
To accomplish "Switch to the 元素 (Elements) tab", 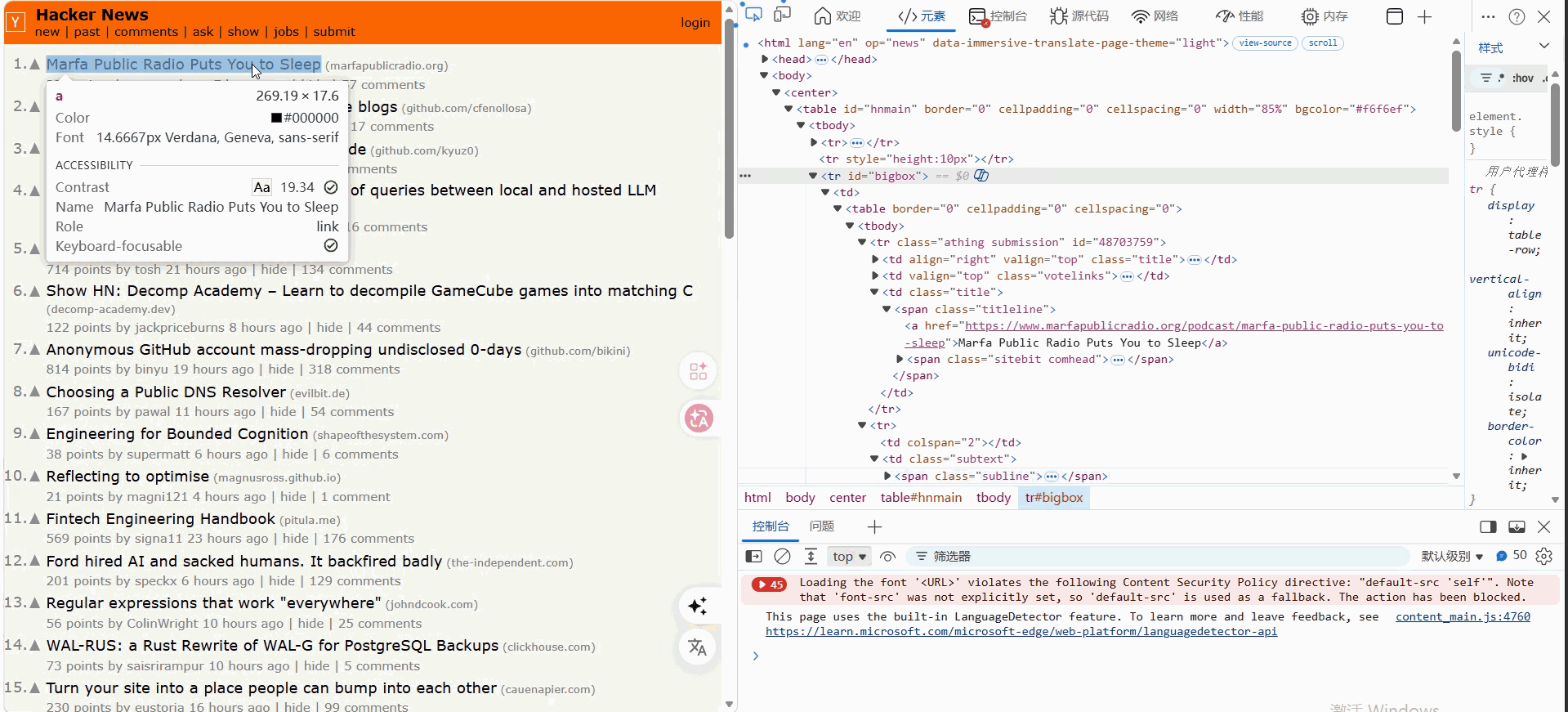I will 921,16.
